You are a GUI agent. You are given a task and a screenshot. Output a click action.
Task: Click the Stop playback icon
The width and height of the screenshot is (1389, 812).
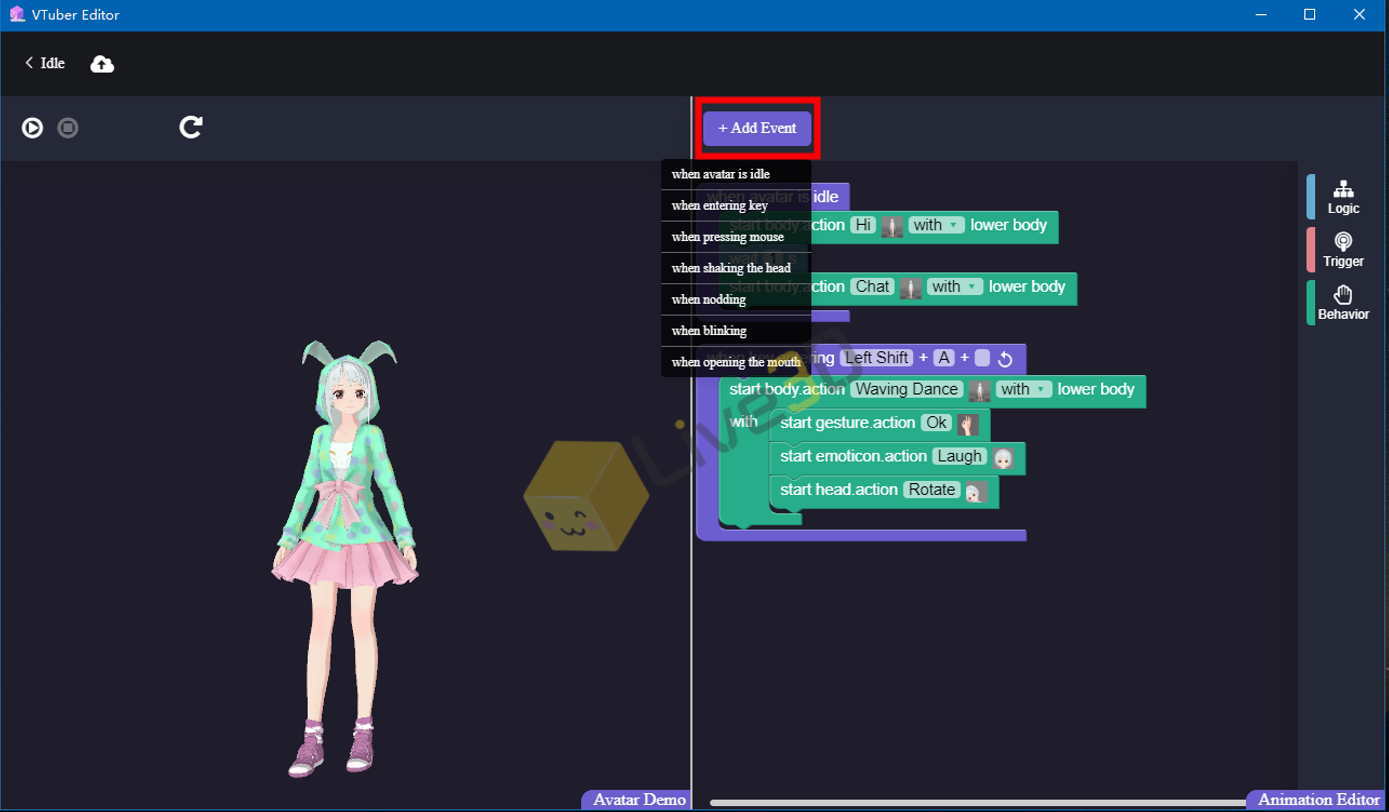[x=67, y=127]
